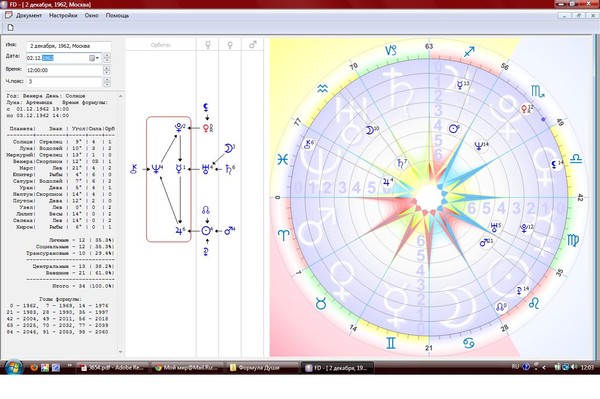Click the Aries sign on the chart wheel
The image size is (600, 399).
[x=284, y=235]
